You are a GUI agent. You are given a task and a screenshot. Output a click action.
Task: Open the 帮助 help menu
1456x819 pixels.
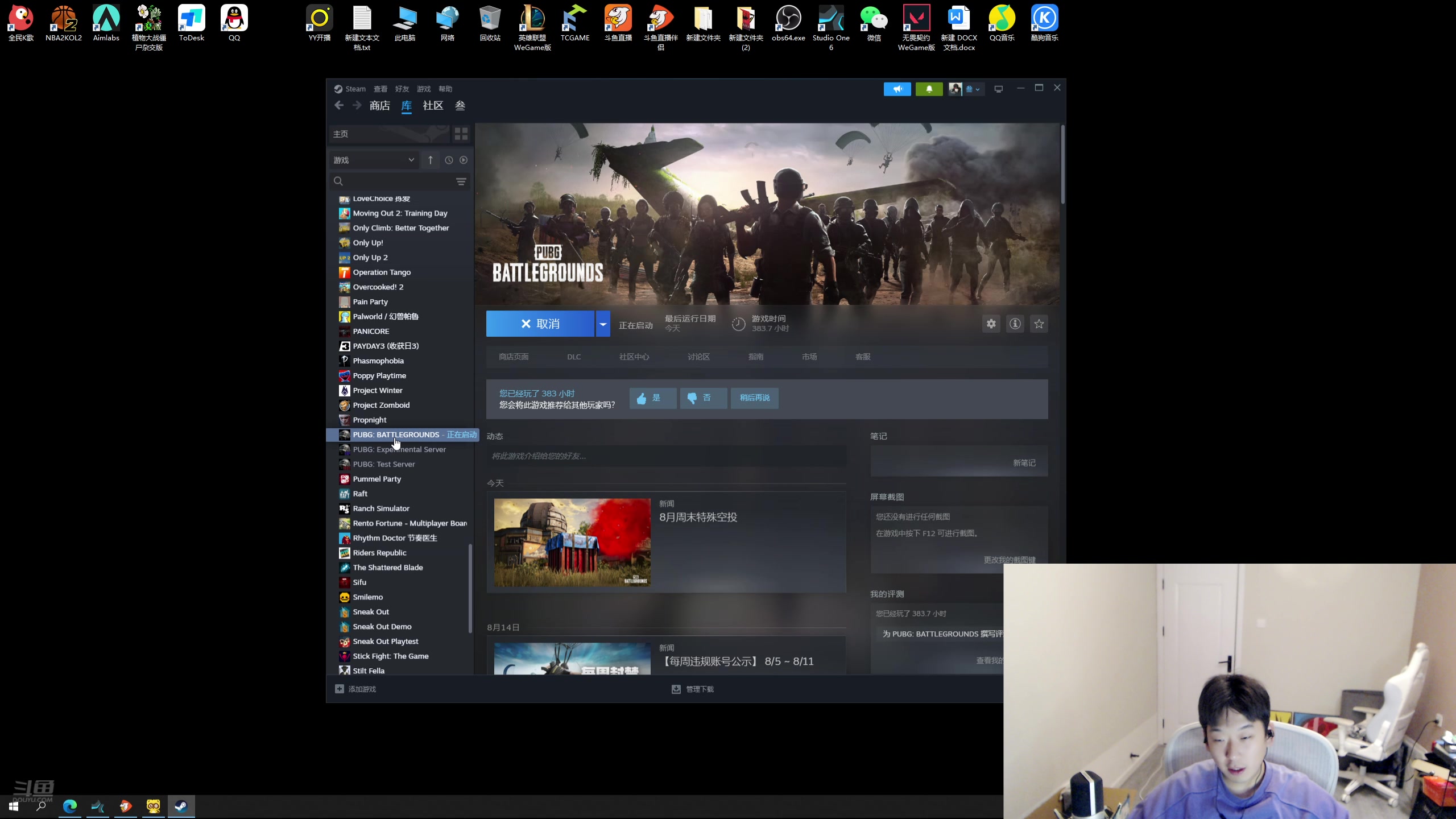(x=445, y=89)
